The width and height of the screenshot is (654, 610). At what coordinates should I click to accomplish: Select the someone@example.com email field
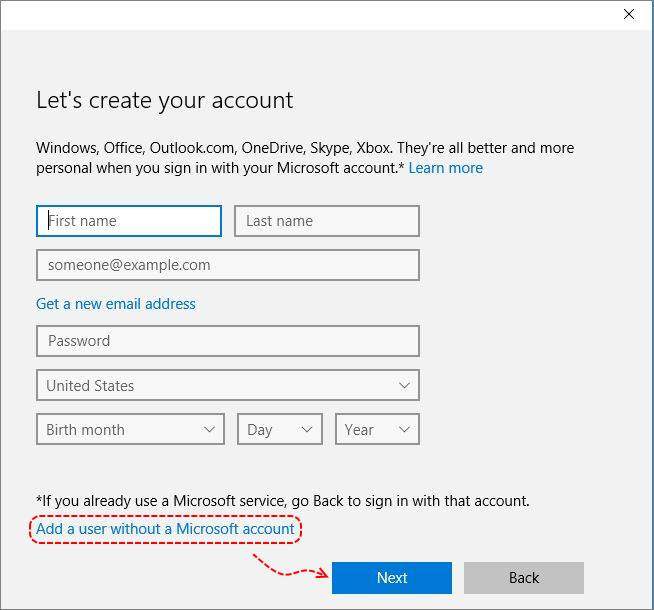click(227, 265)
